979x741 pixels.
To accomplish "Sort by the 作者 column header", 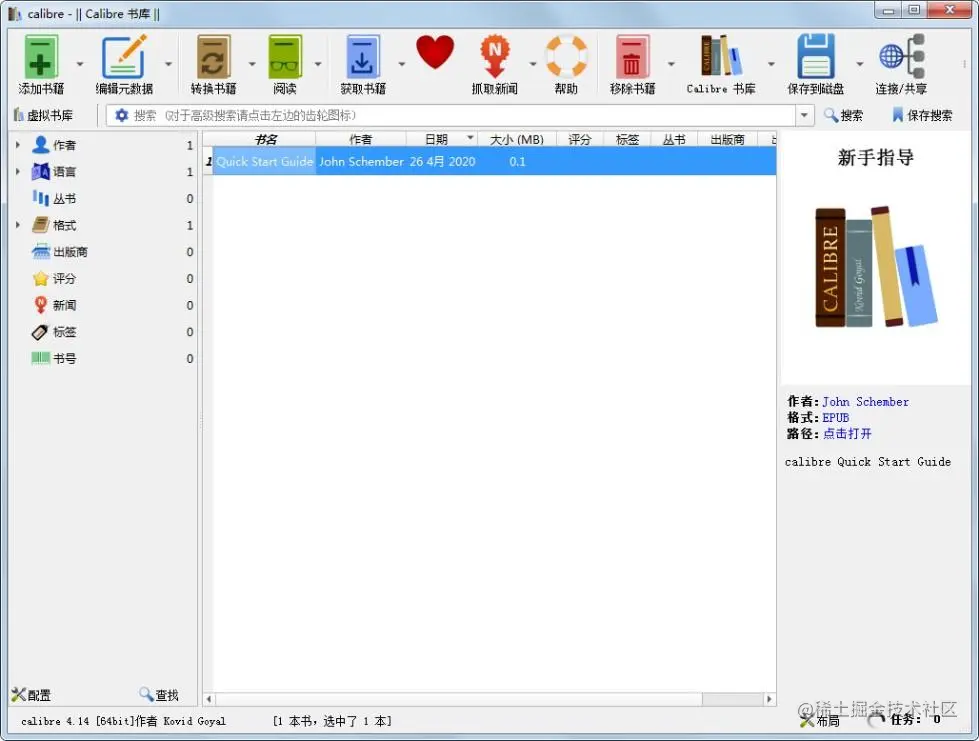I will click(x=360, y=139).
